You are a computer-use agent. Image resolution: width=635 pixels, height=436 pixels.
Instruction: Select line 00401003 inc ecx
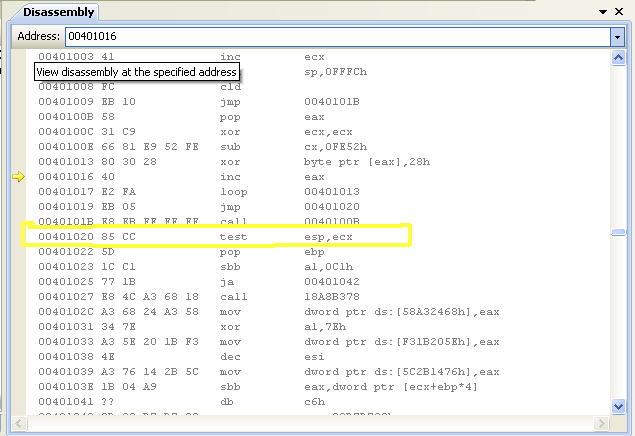pyautogui.click(x=181, y=57)
